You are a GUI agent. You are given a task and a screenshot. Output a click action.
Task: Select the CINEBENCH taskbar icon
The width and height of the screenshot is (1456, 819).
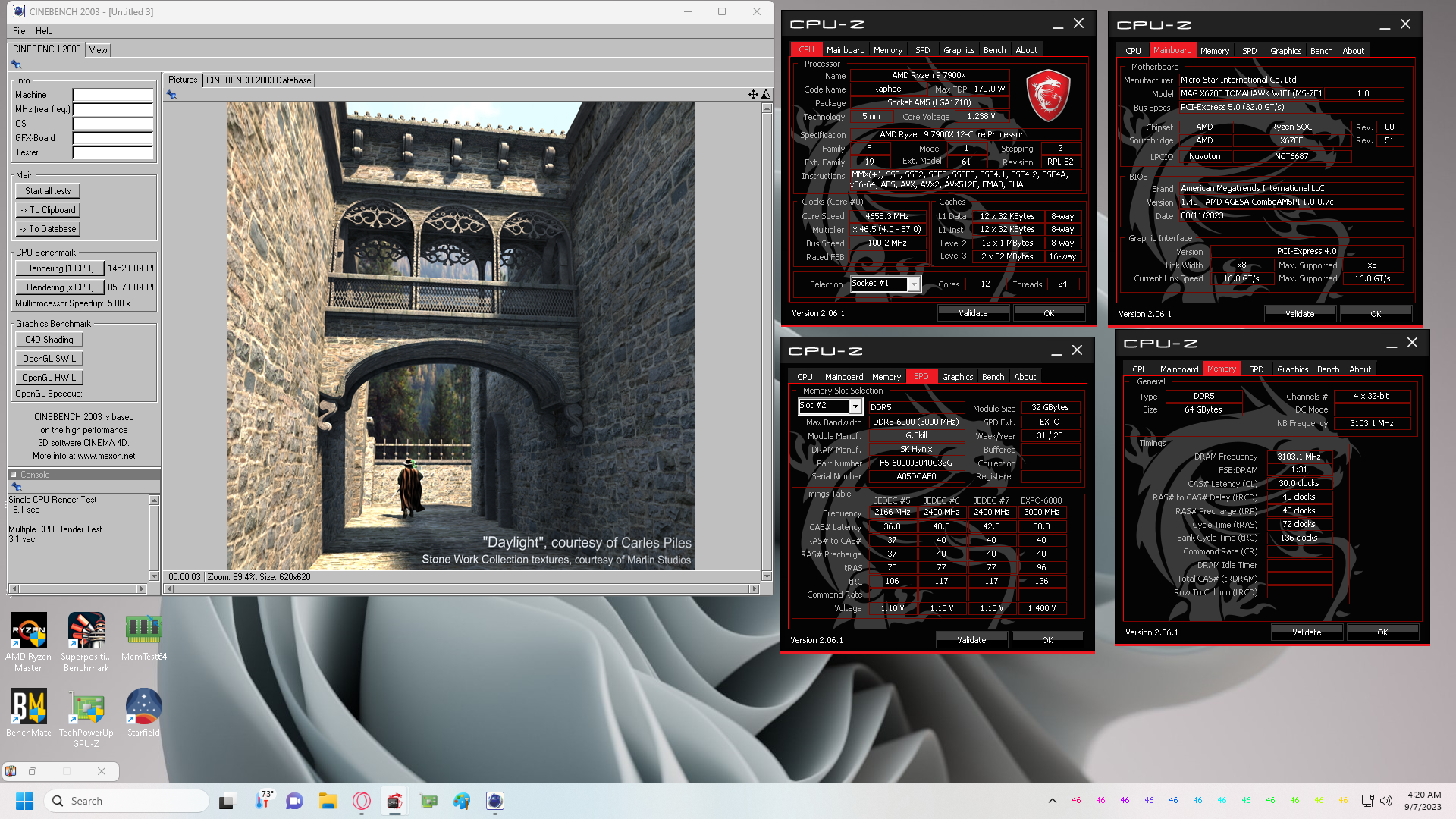495,801
